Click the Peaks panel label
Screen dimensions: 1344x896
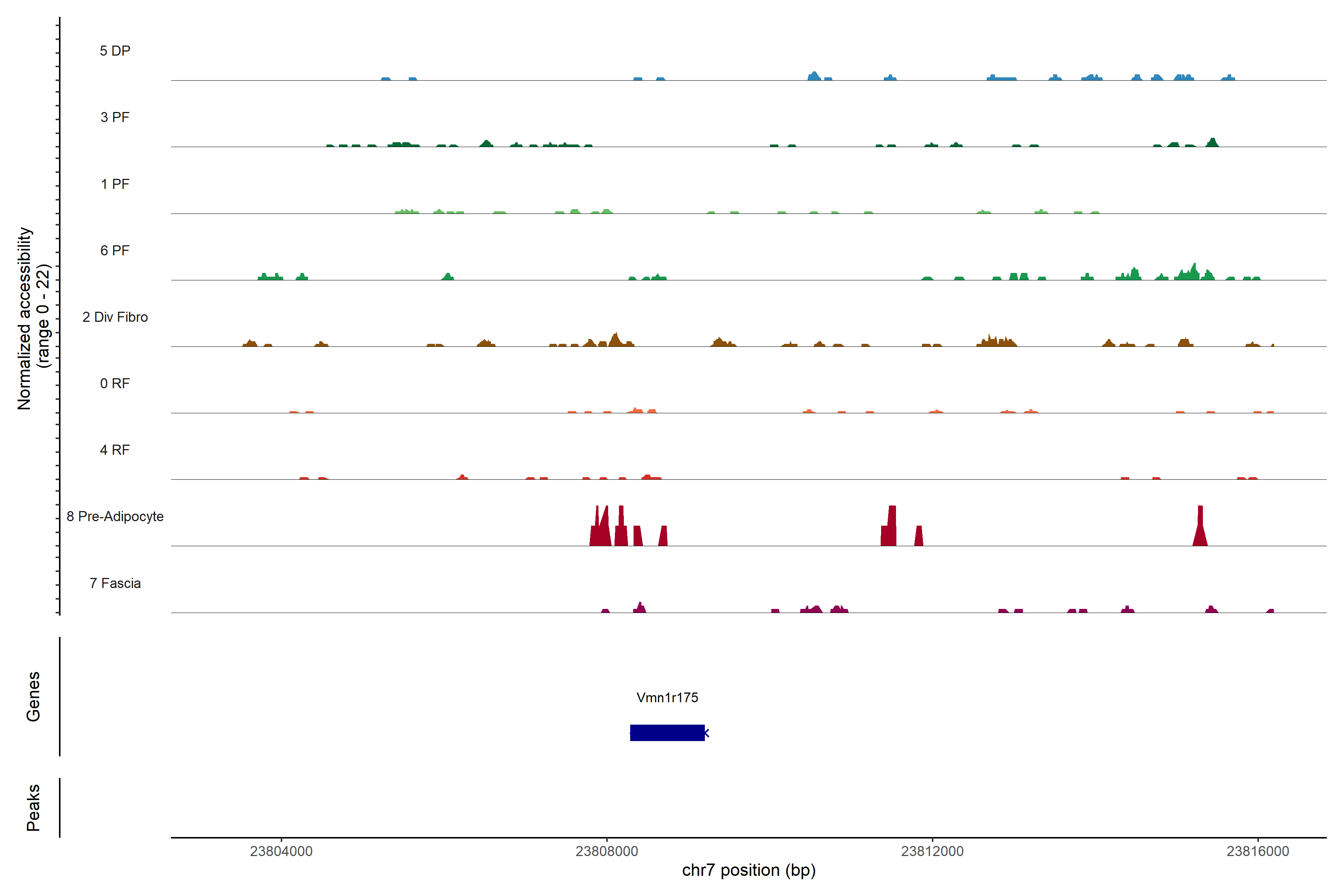point(33,808)
